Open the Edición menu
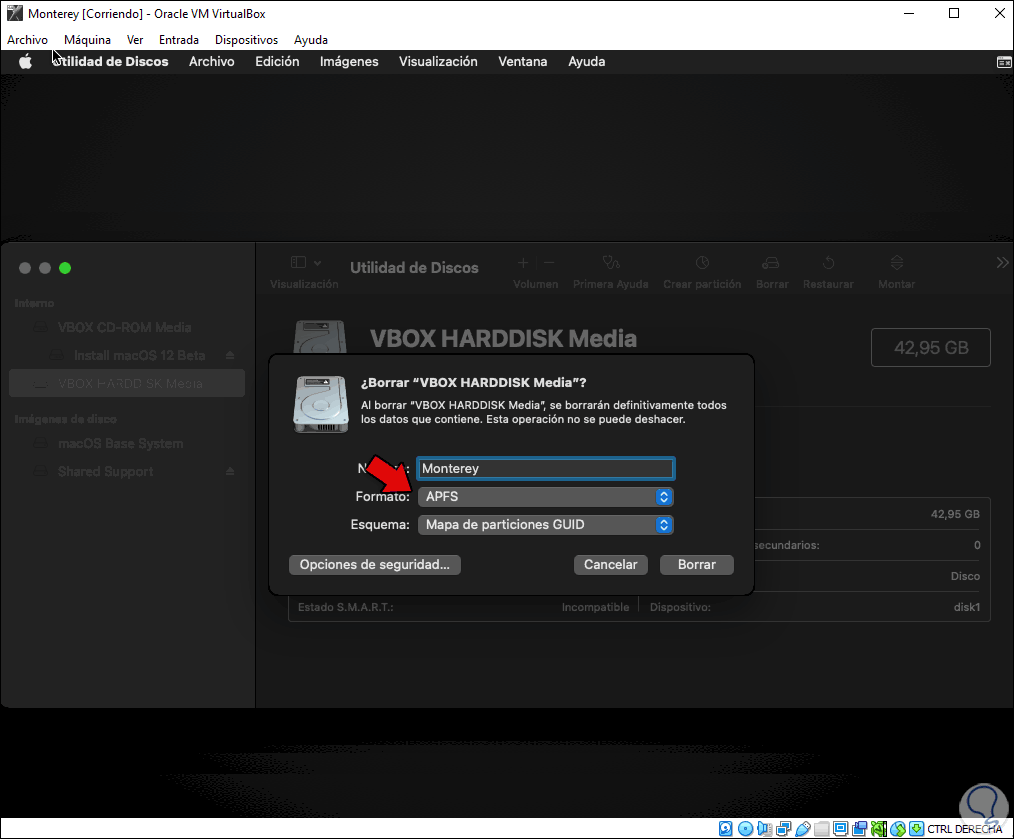Image resolution: width=1014 pixels, height=839 pixels. click(x=277, y=61)
